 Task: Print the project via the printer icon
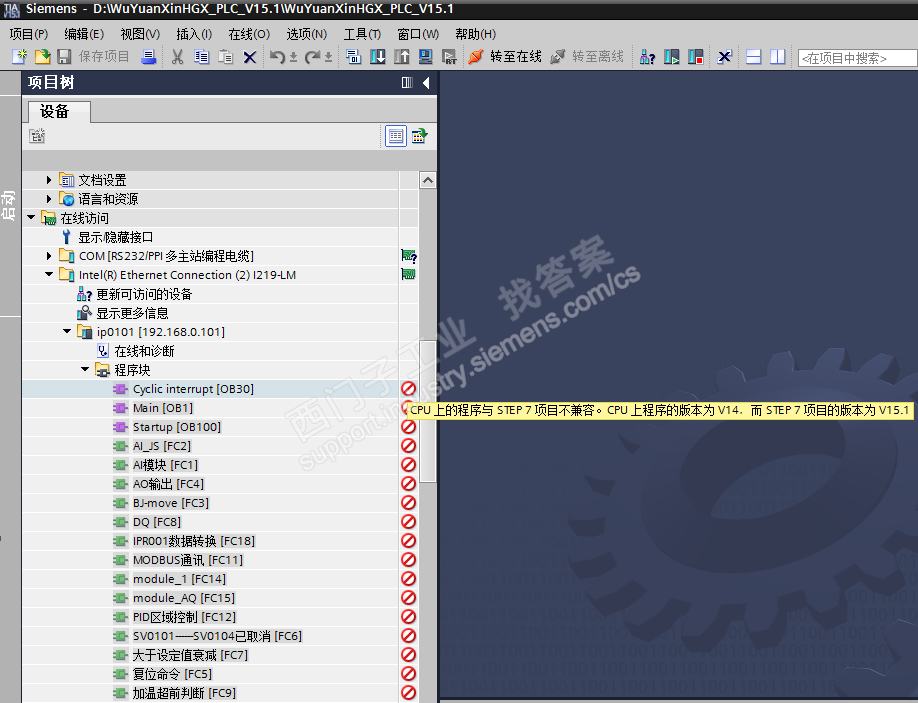point(149,57)
